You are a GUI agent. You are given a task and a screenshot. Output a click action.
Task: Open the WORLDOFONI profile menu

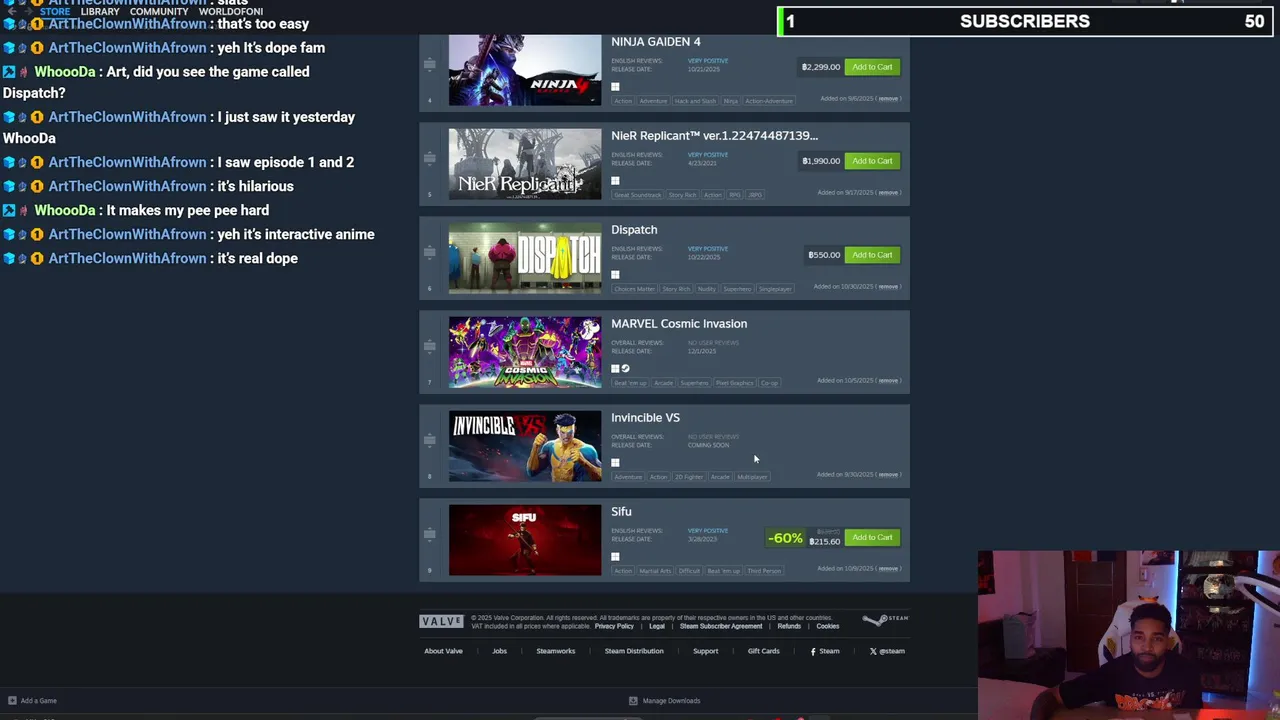coord(231,11)
